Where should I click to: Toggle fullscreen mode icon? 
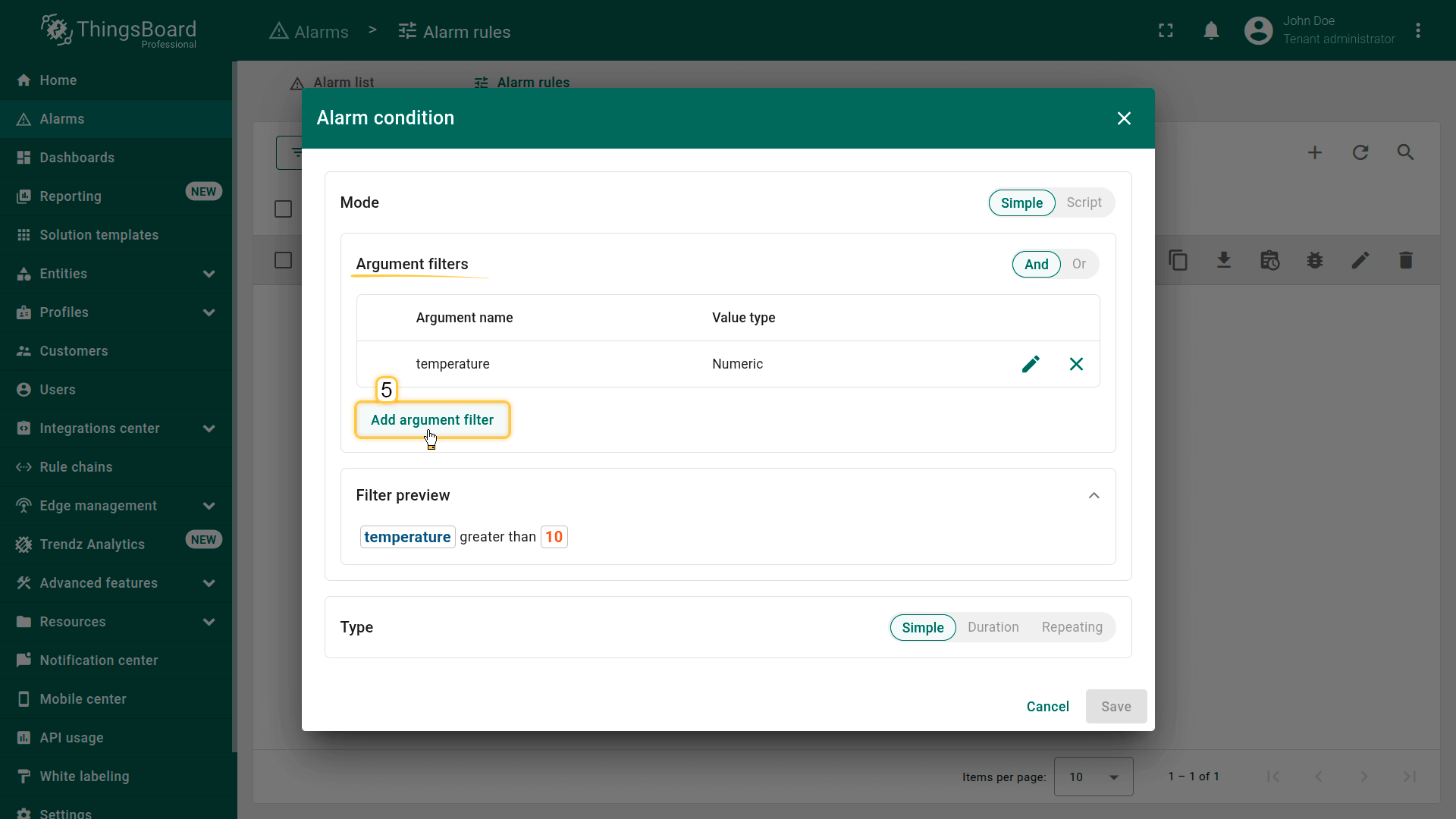[1166, 30]
